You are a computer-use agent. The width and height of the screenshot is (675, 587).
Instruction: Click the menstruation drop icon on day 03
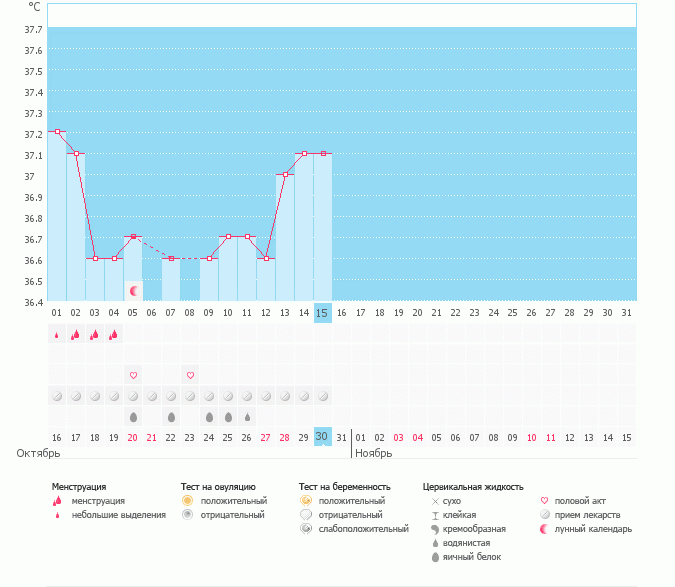click(x=95, y=335)
